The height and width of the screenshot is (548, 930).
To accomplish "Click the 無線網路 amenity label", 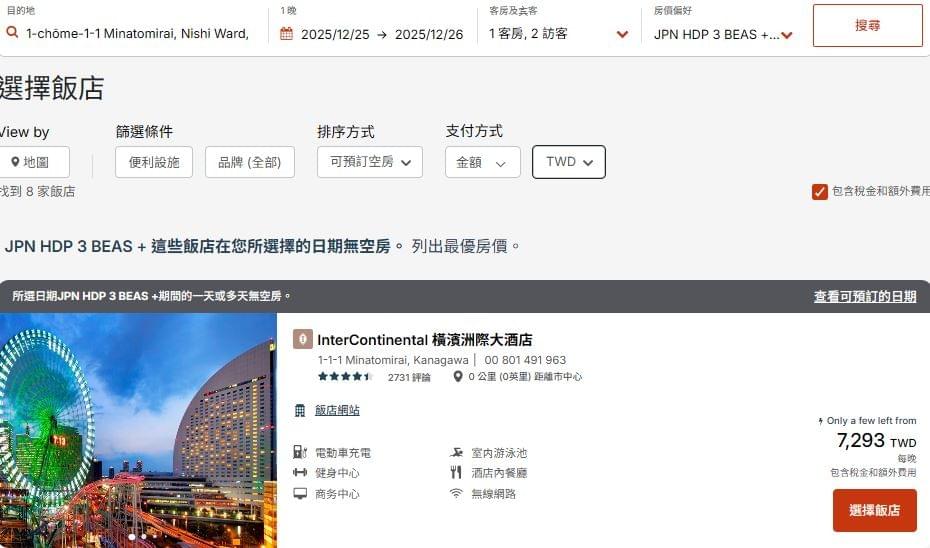I will pos(493,494).
